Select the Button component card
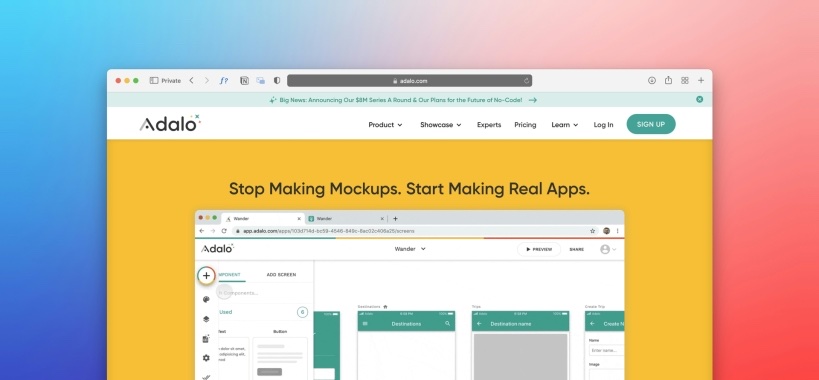 280,358
